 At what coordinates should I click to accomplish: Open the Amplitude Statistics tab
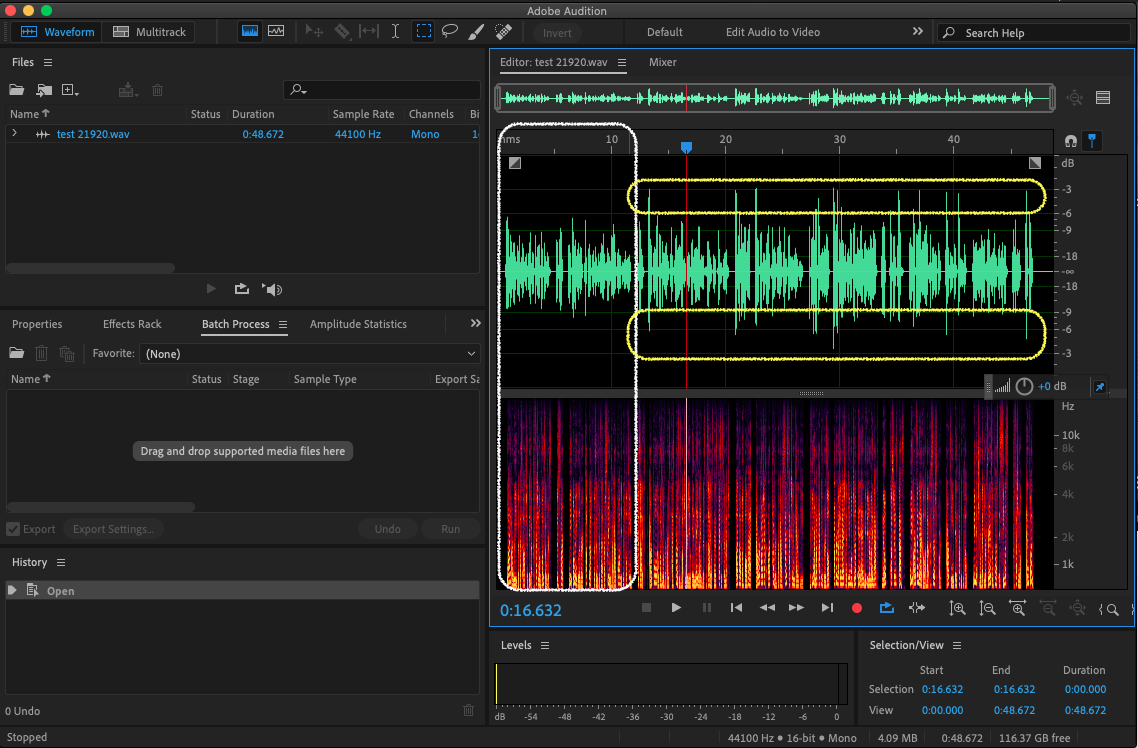point(358,324)
